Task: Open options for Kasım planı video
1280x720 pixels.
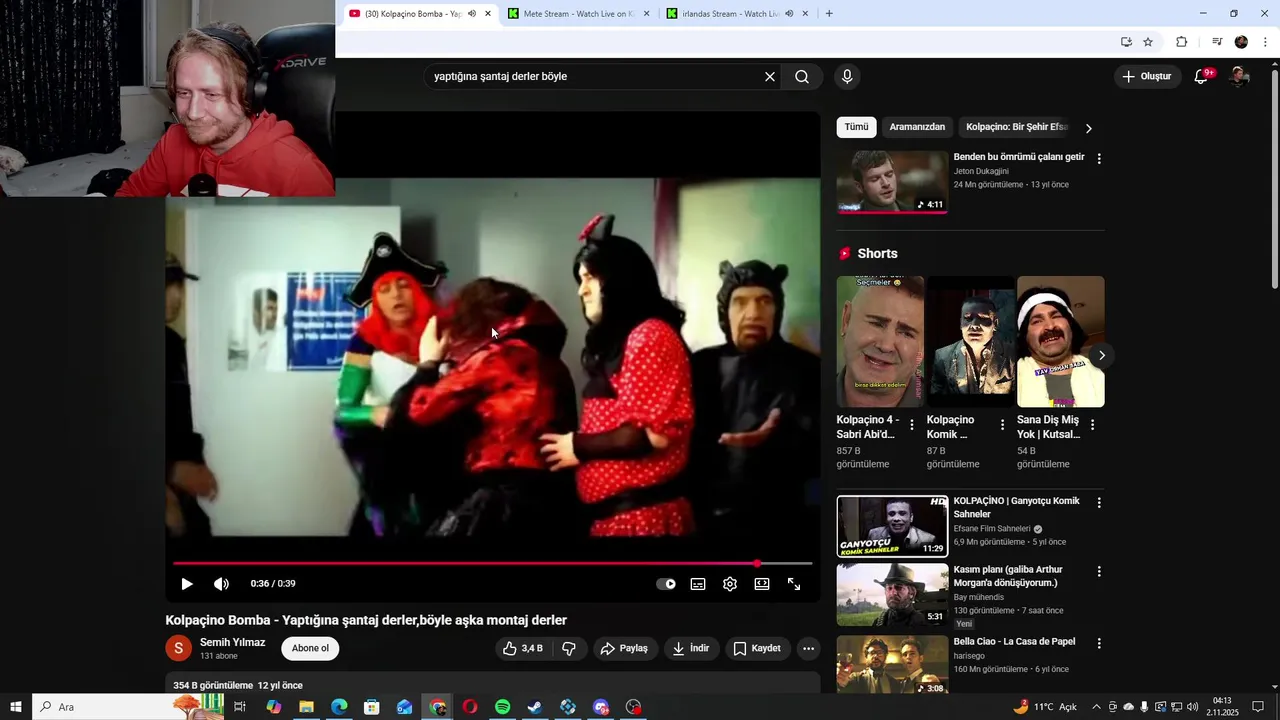Action: (1099, 572)
